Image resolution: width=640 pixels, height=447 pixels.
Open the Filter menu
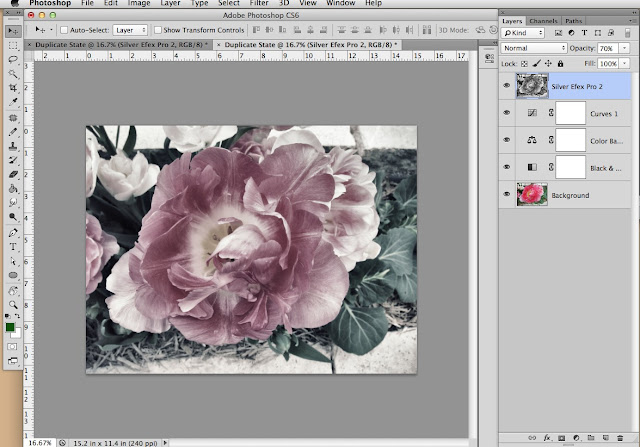pos(259,4)
